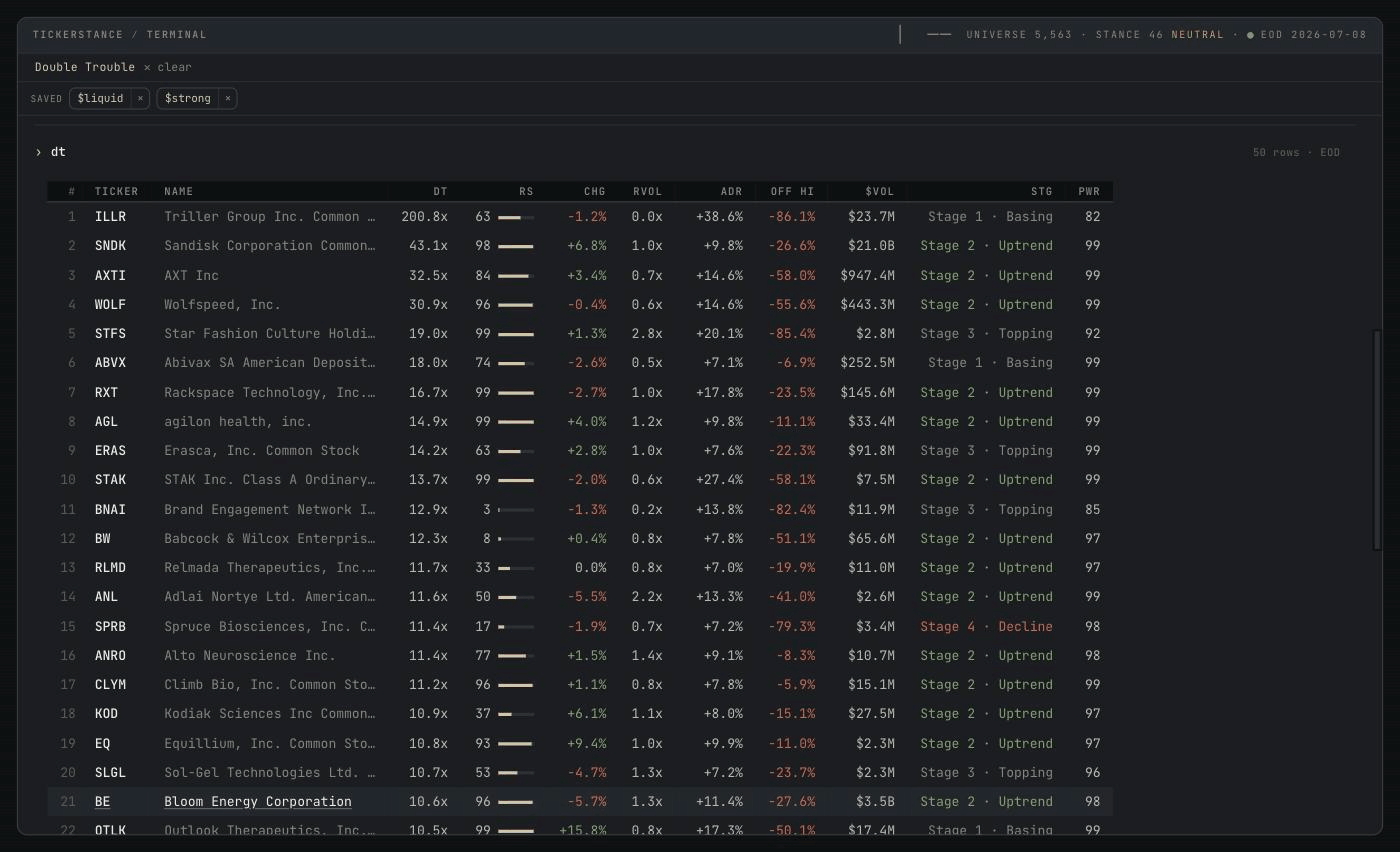Apply the $liquid saved filter
Viewport: 1400px width, 852px height.
(100, 98)
